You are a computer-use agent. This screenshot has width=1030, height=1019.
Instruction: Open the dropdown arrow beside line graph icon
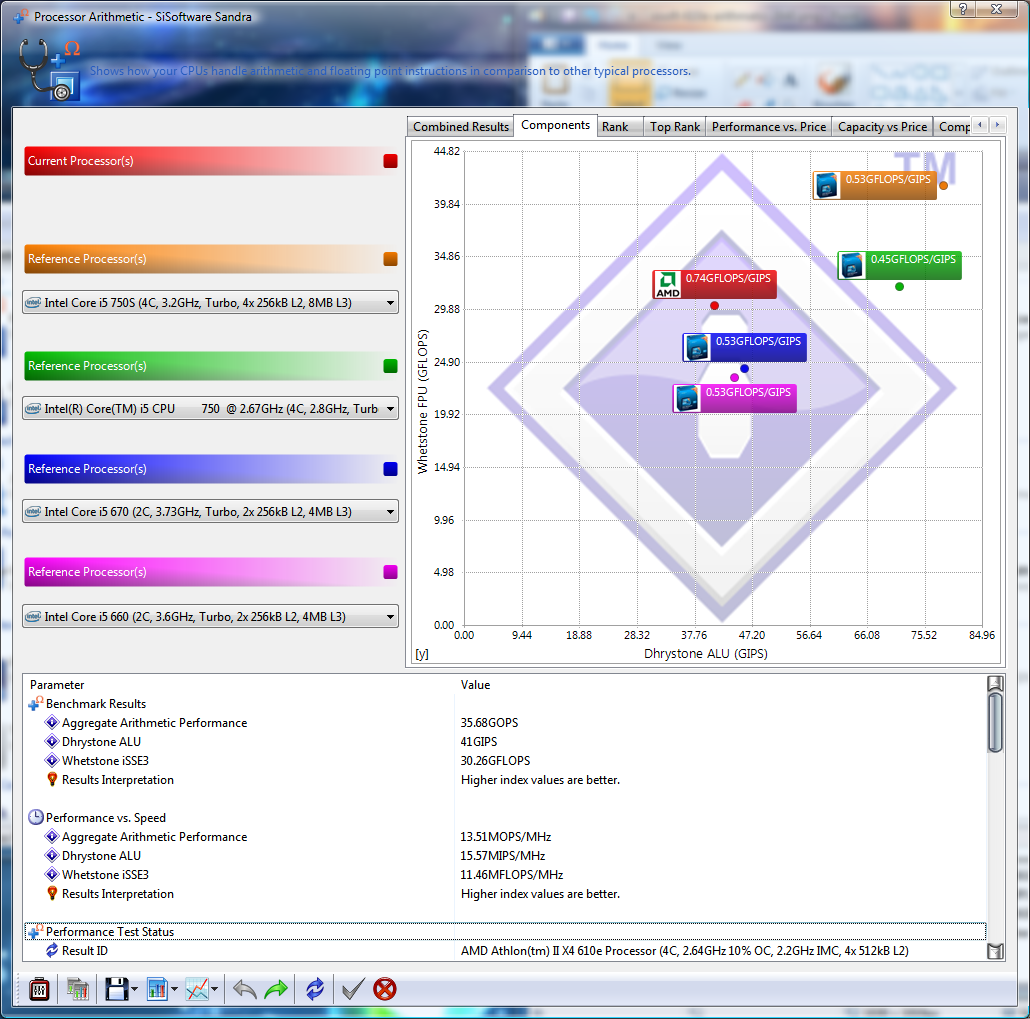(x=214, y=989)
